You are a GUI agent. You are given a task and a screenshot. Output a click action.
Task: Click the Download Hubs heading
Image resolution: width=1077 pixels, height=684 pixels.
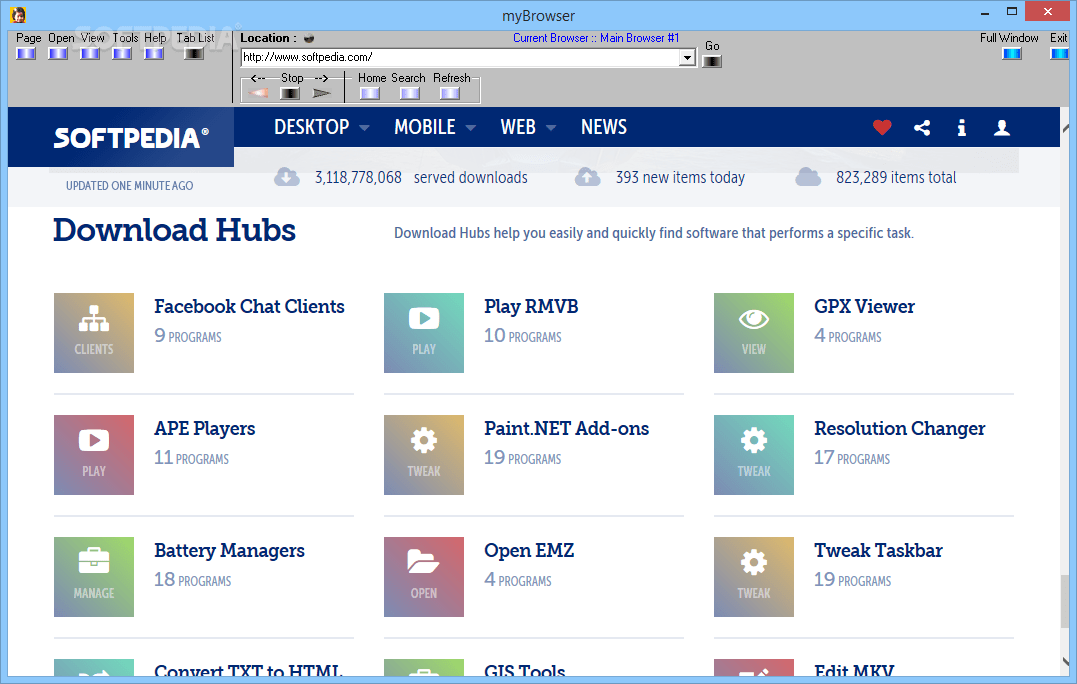(x=174, y=230)
